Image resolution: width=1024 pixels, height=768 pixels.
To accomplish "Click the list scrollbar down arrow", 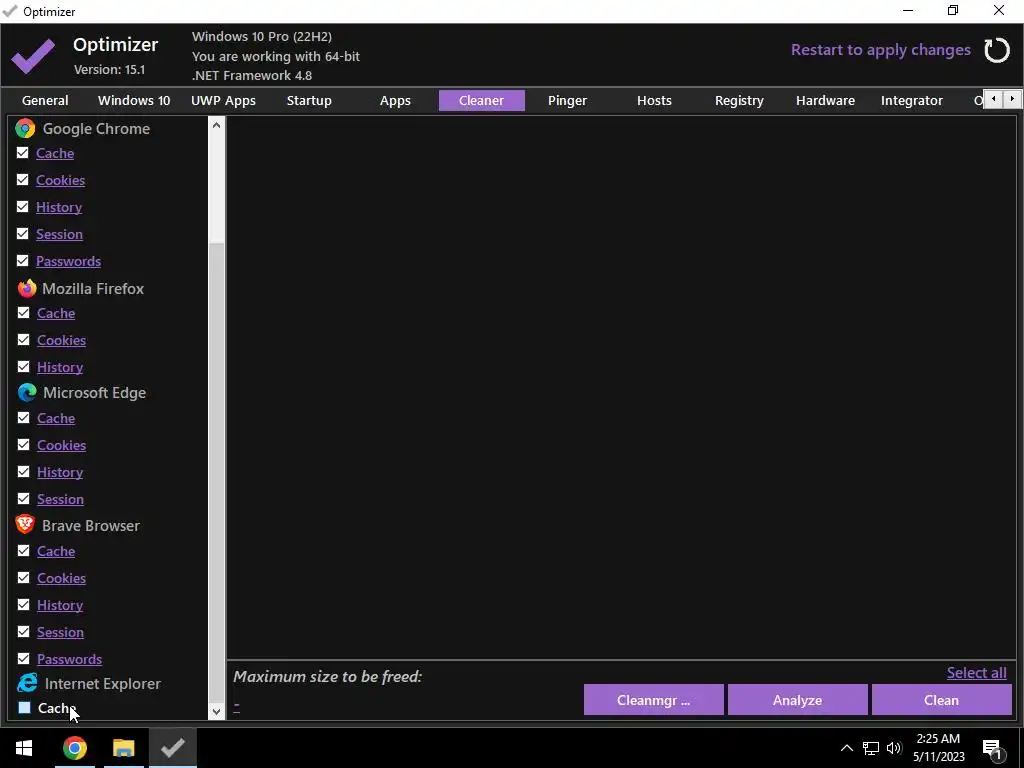I will click(216, 712).
